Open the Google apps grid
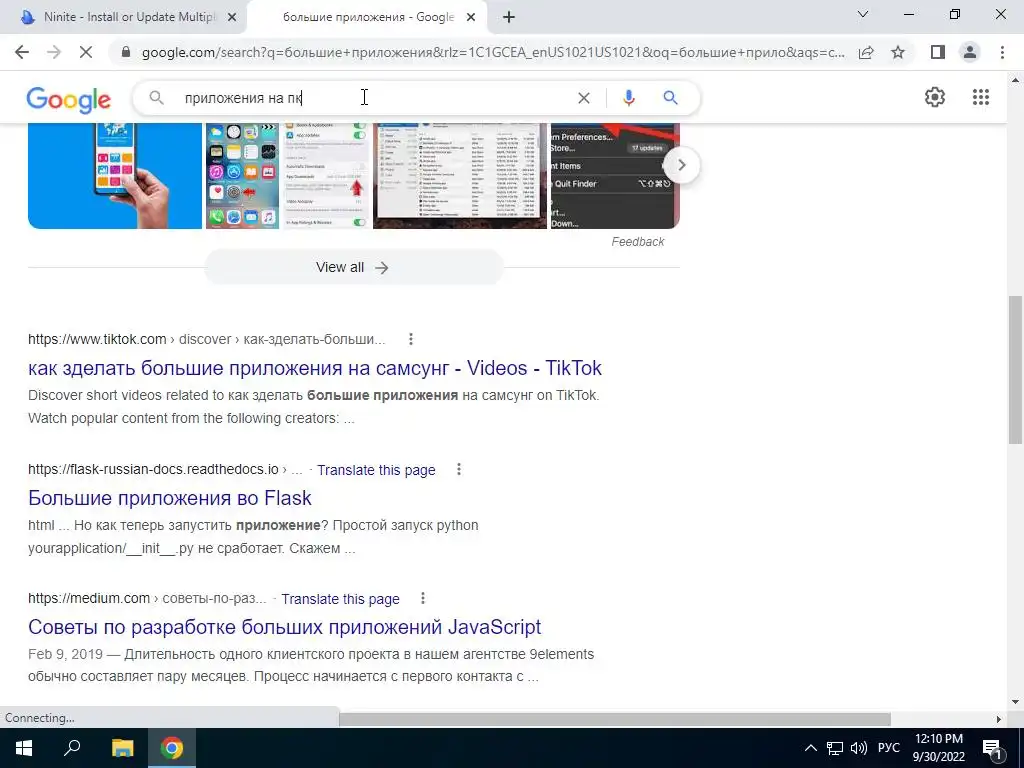This screenshot has width=1024, height=768. (980, 97)
